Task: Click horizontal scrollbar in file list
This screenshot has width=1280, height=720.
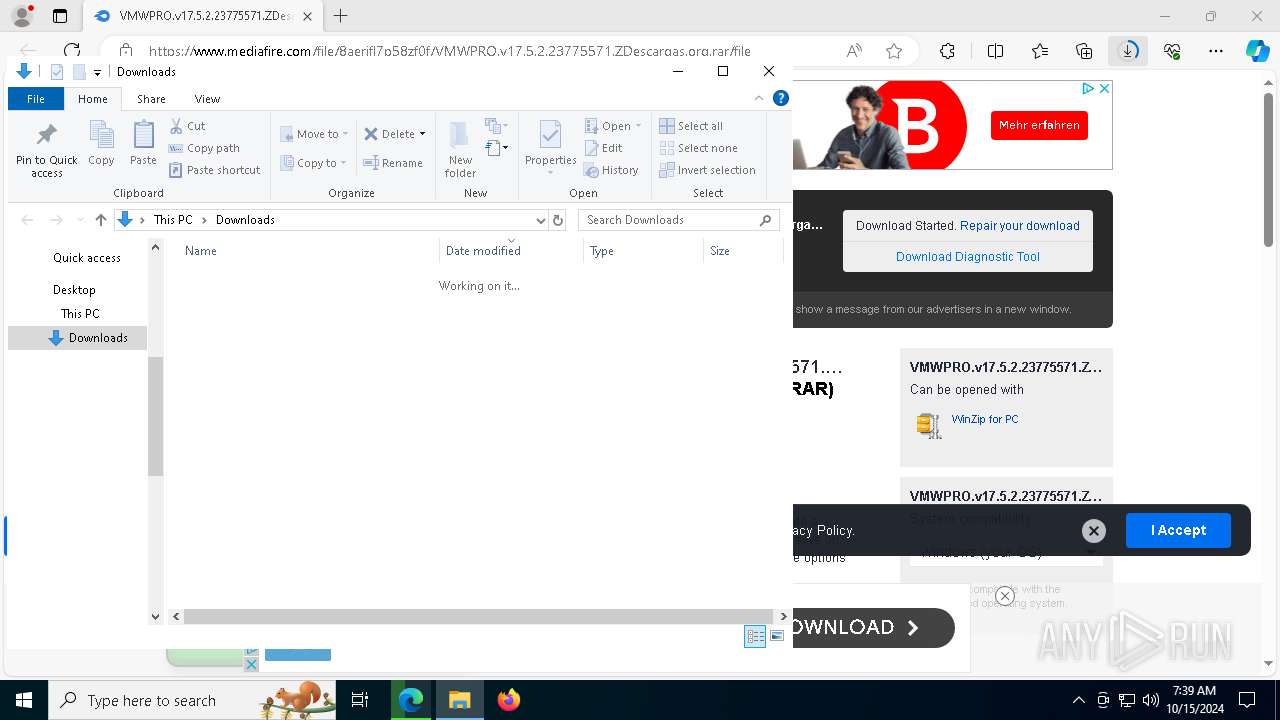Action: [479, 617]
